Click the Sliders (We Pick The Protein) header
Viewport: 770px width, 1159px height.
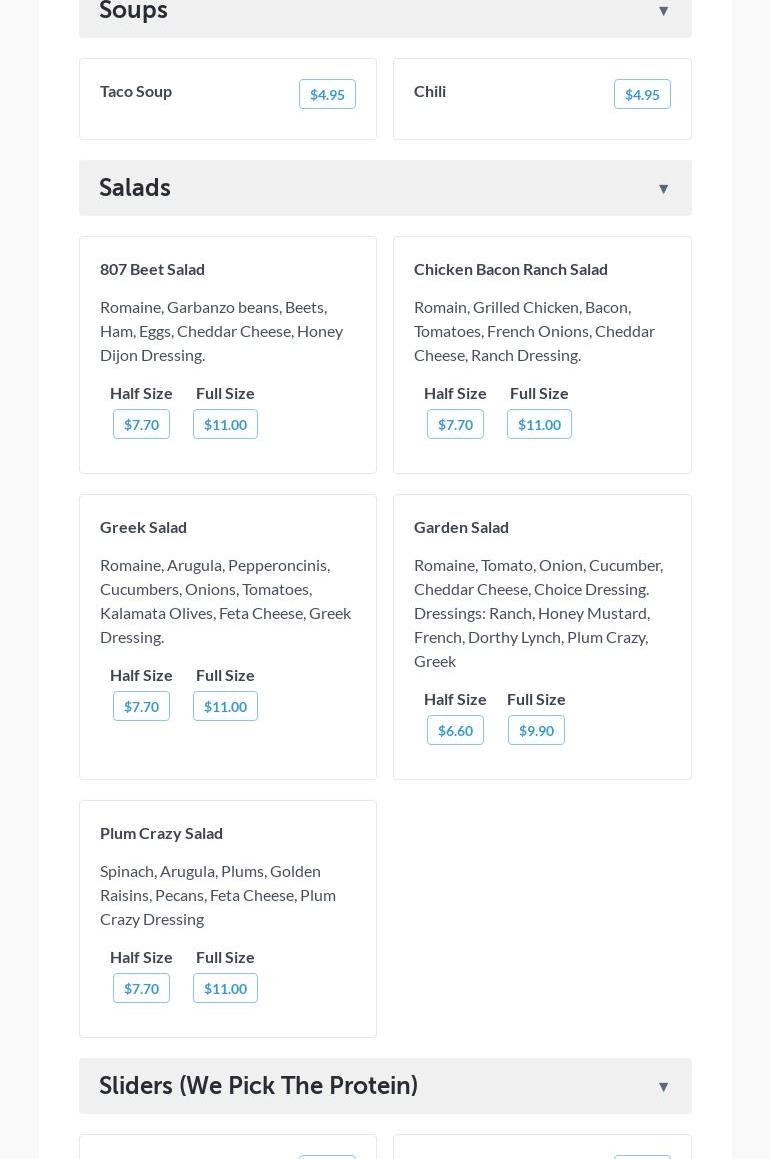(258, 1086)
